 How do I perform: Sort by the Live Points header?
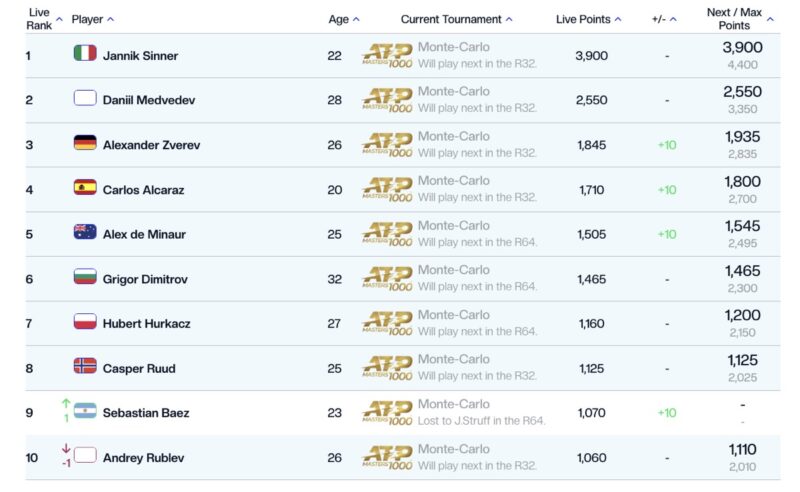coord(618,19)
